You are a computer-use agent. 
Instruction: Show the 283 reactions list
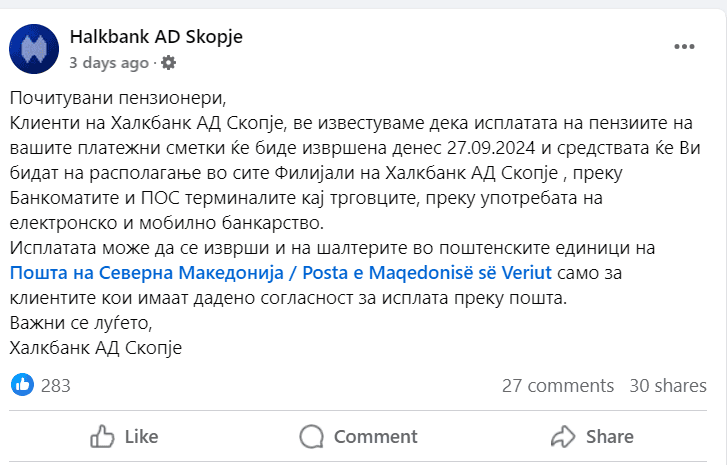coord(56,386)
